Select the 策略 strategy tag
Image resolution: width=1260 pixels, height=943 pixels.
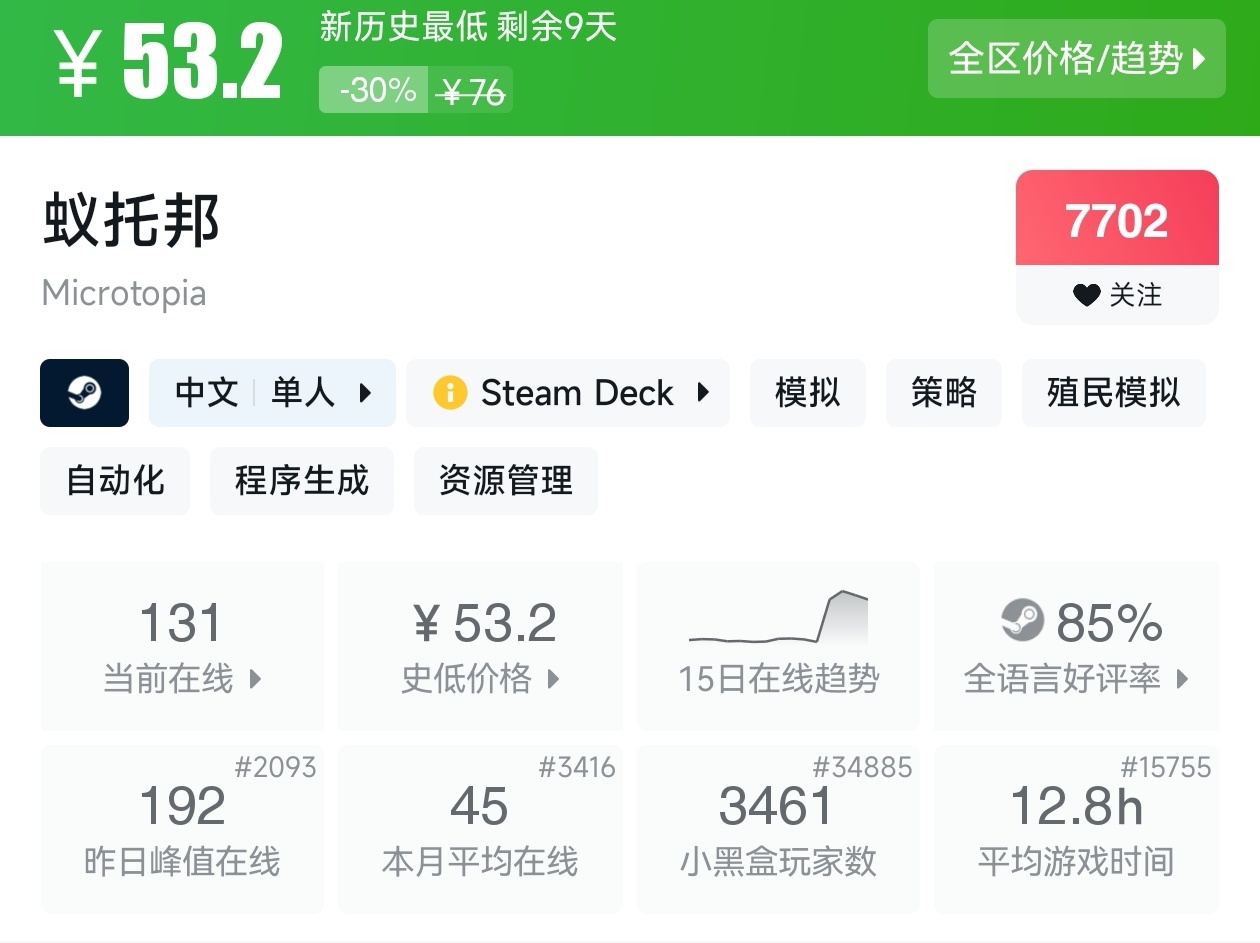coord(943,393)
